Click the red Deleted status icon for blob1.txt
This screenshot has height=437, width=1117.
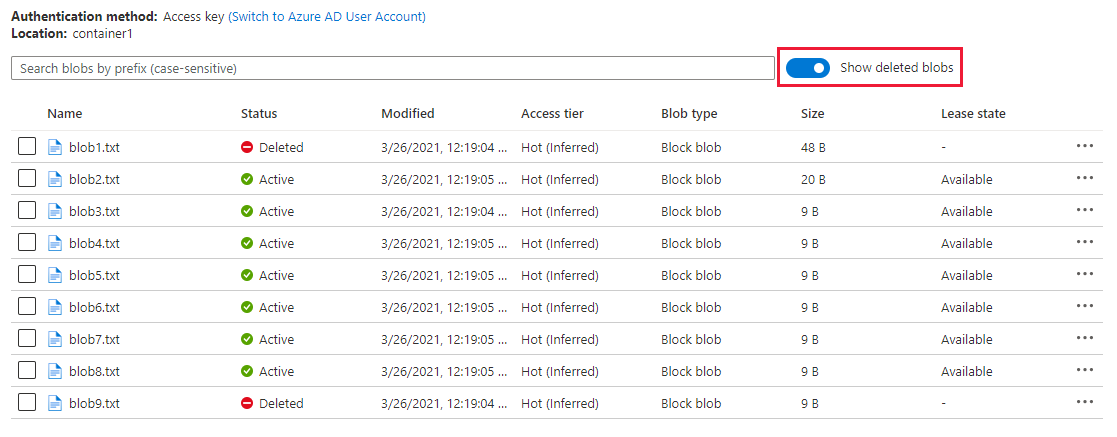coord(247,147)
